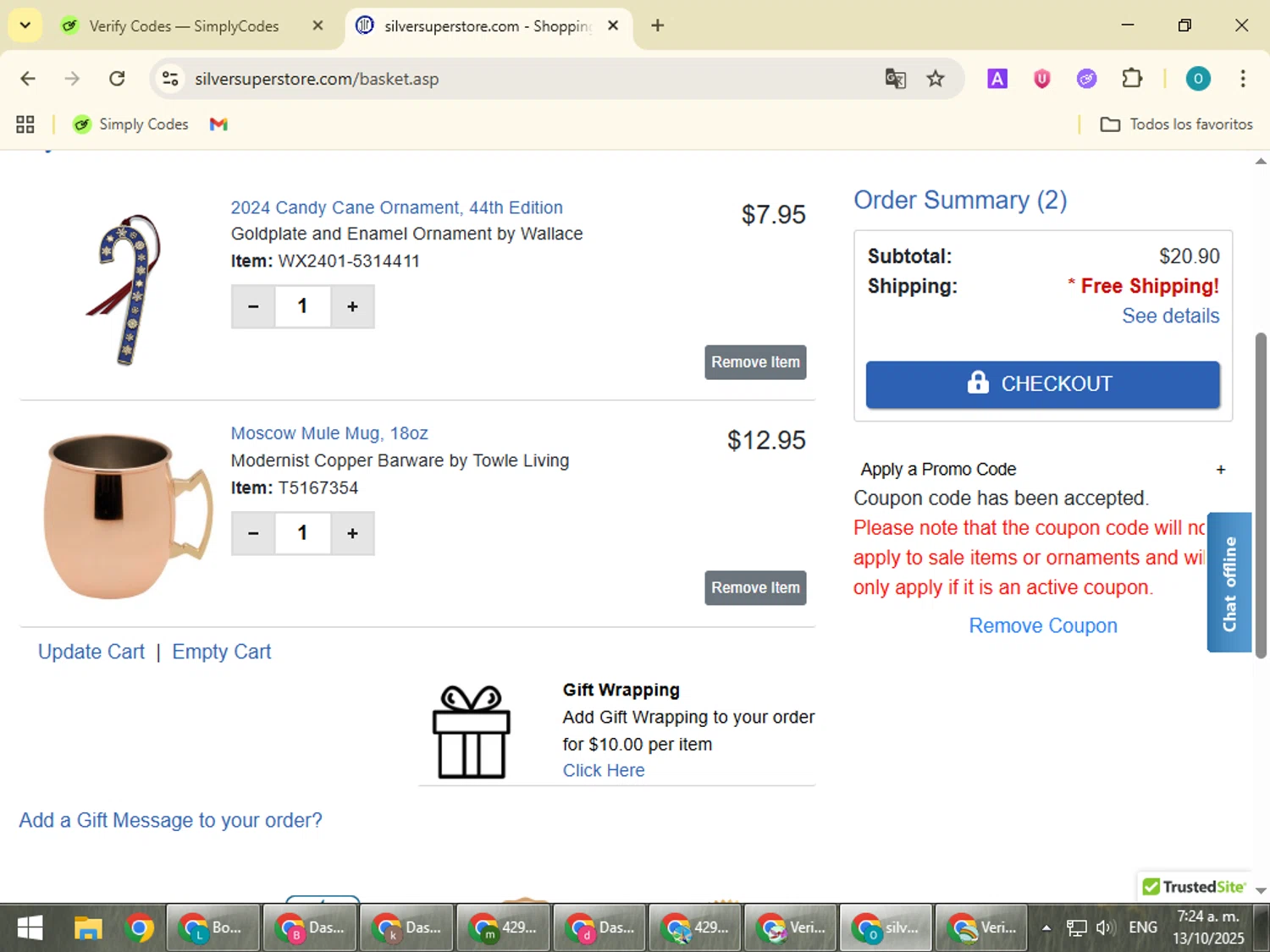1270x952 pixels.
Task: Open the Gmail bookmark icon
Action: pos(218,124)
